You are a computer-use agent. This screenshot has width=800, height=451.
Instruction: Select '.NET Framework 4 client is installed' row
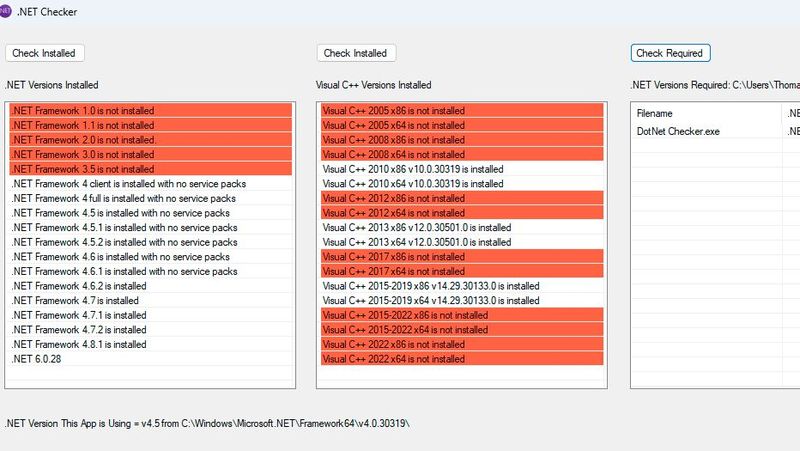click(151, 184)
